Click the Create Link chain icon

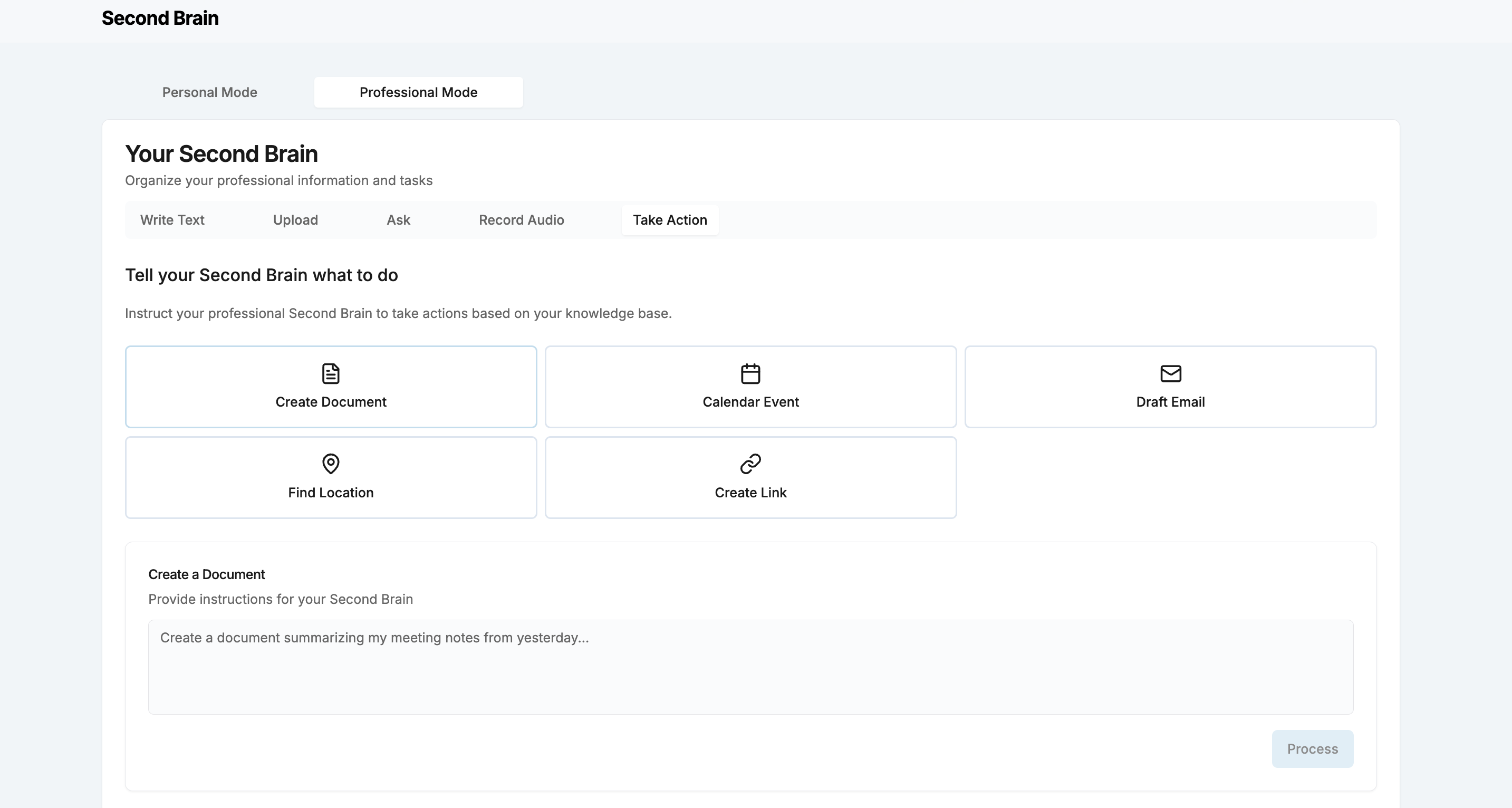[x=750, y=464]
